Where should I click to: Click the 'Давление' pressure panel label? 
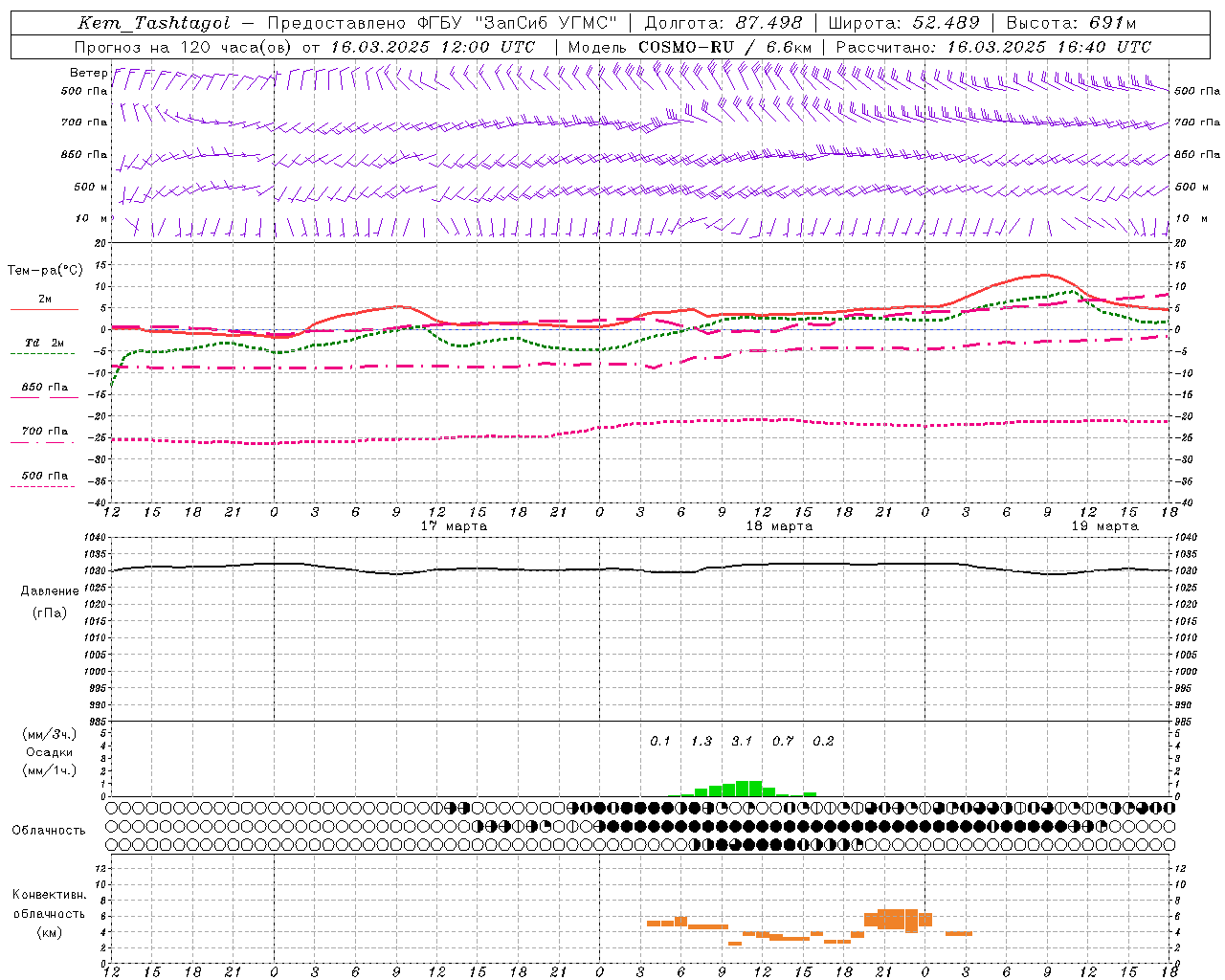50,591
